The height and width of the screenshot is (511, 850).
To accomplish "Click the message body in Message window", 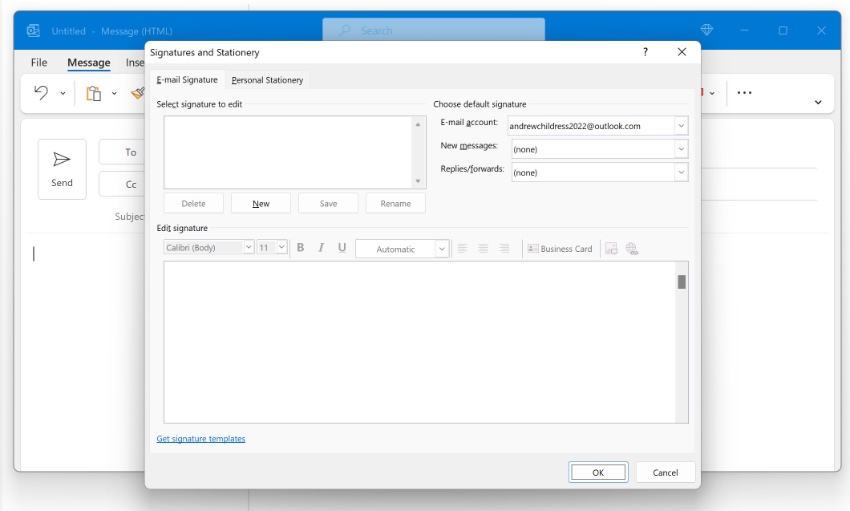I will click(81, 352).
